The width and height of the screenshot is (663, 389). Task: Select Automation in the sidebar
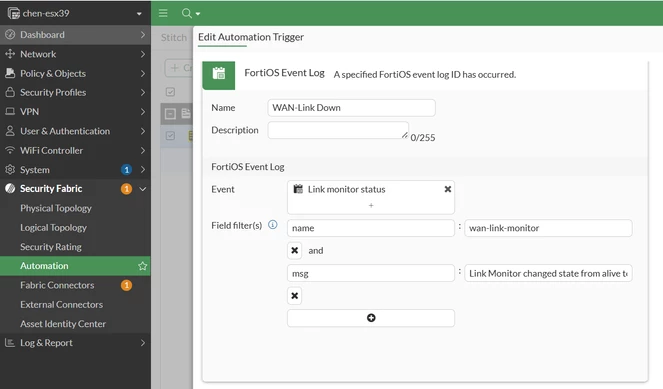point(75,266)
